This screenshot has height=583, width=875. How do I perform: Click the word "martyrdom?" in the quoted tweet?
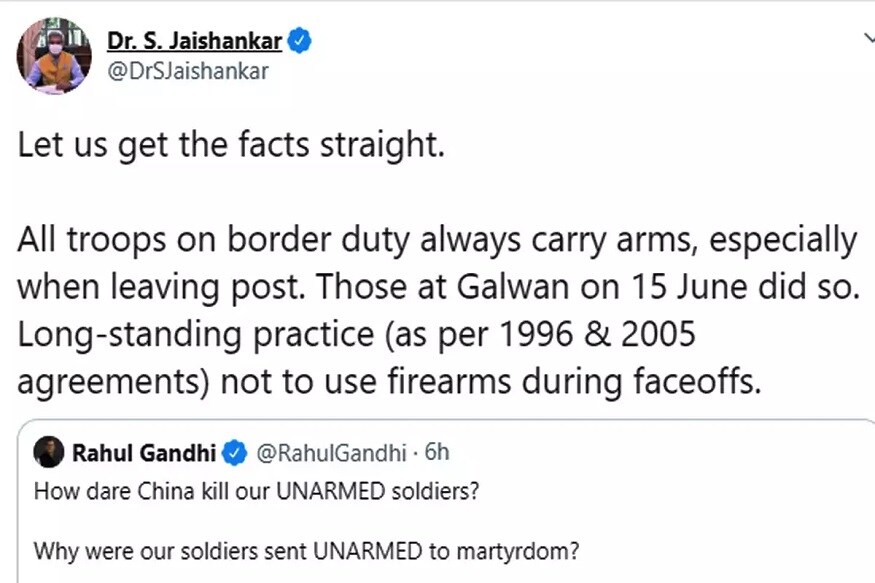tap(518, 552)
